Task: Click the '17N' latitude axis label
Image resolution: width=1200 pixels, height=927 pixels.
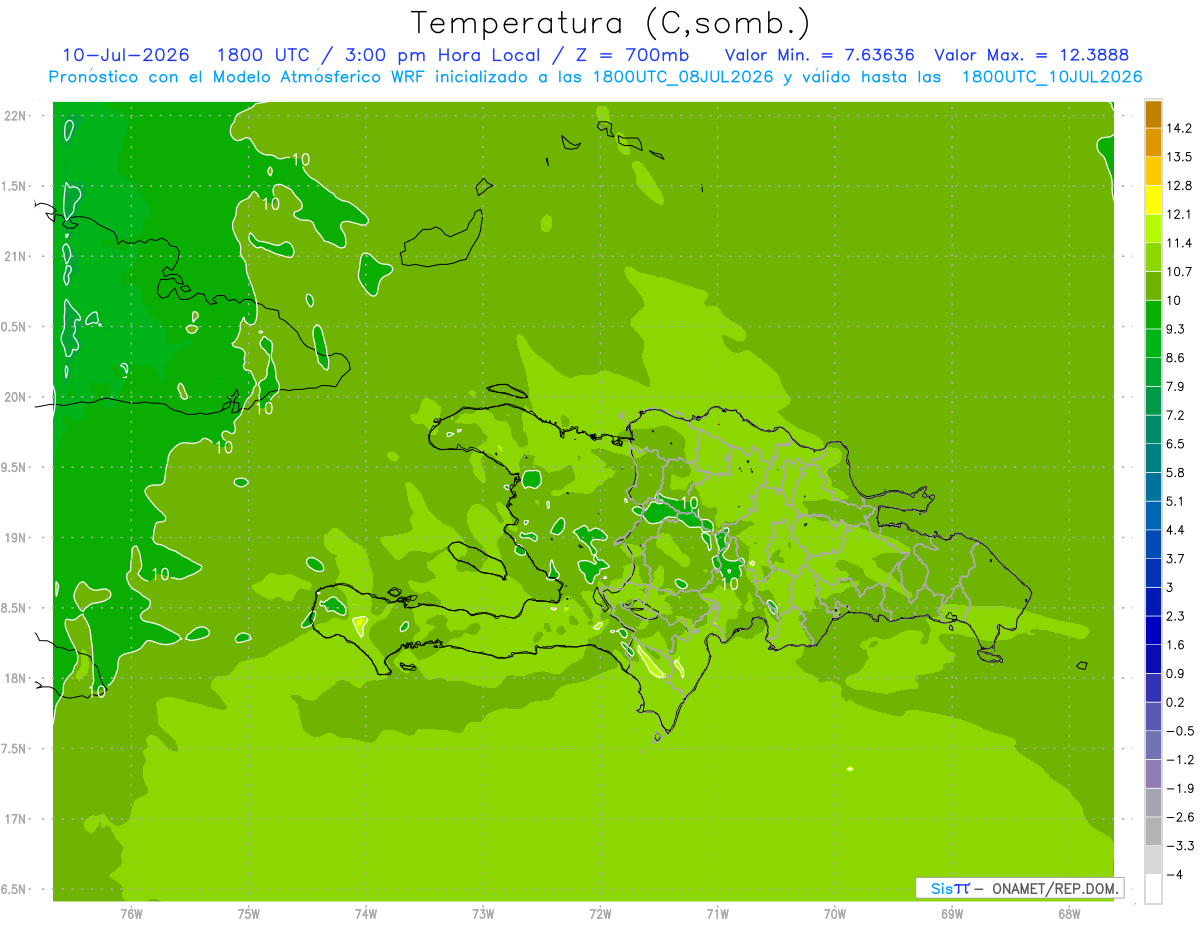Action: click(x=15, y=820)
